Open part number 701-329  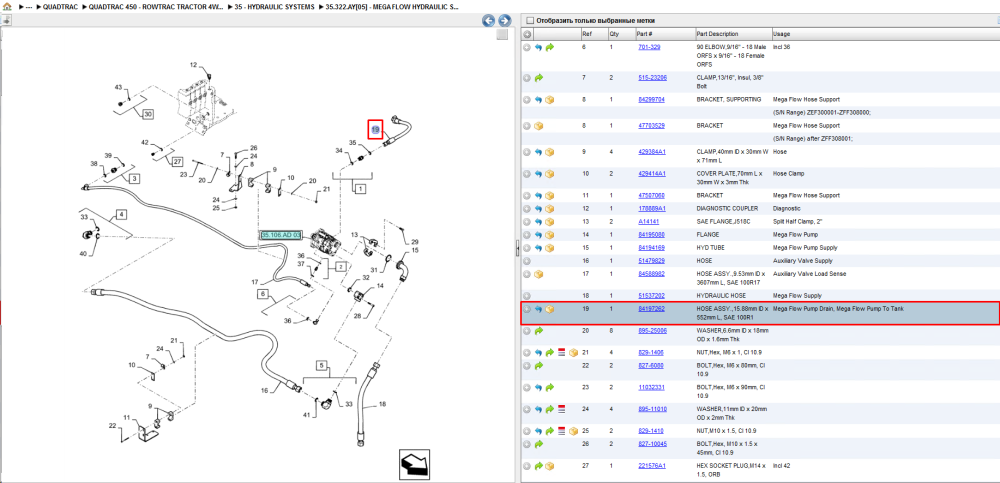pos(649,47)
